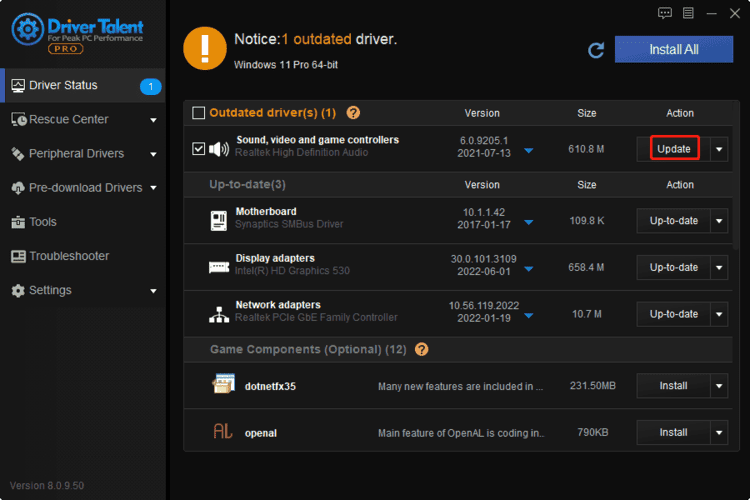Viewport: 750px width, 500px height.
Task: Click the Install All button
Action: coord(673,49)
